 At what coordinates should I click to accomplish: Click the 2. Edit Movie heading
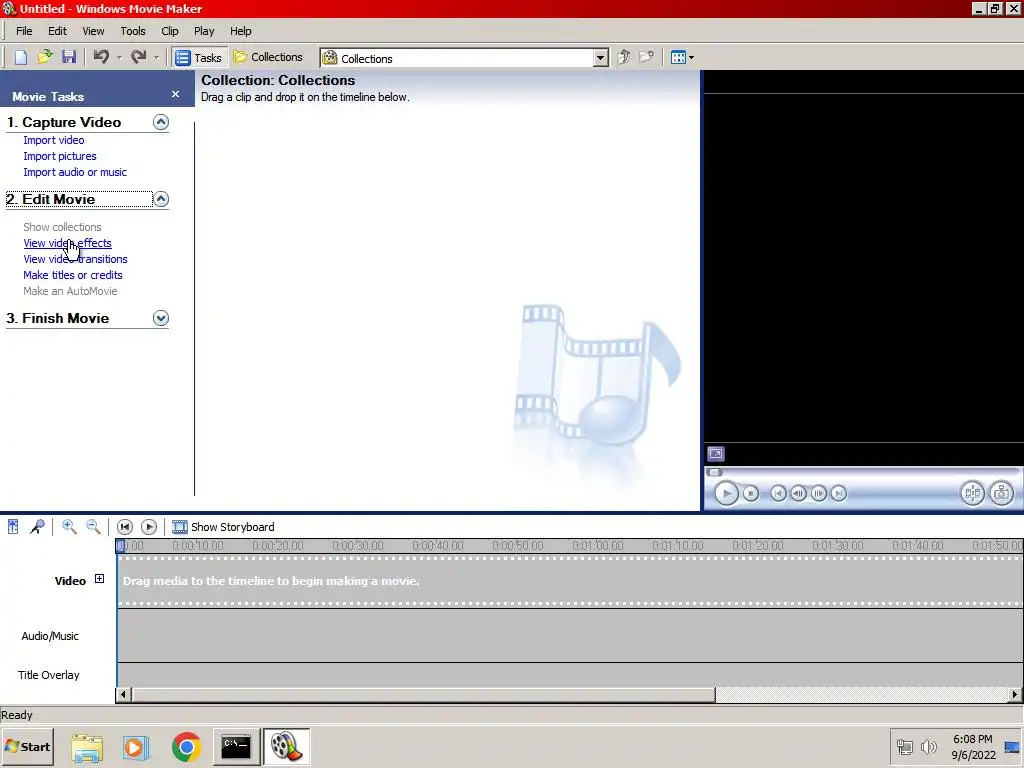(x=51, y=199)
